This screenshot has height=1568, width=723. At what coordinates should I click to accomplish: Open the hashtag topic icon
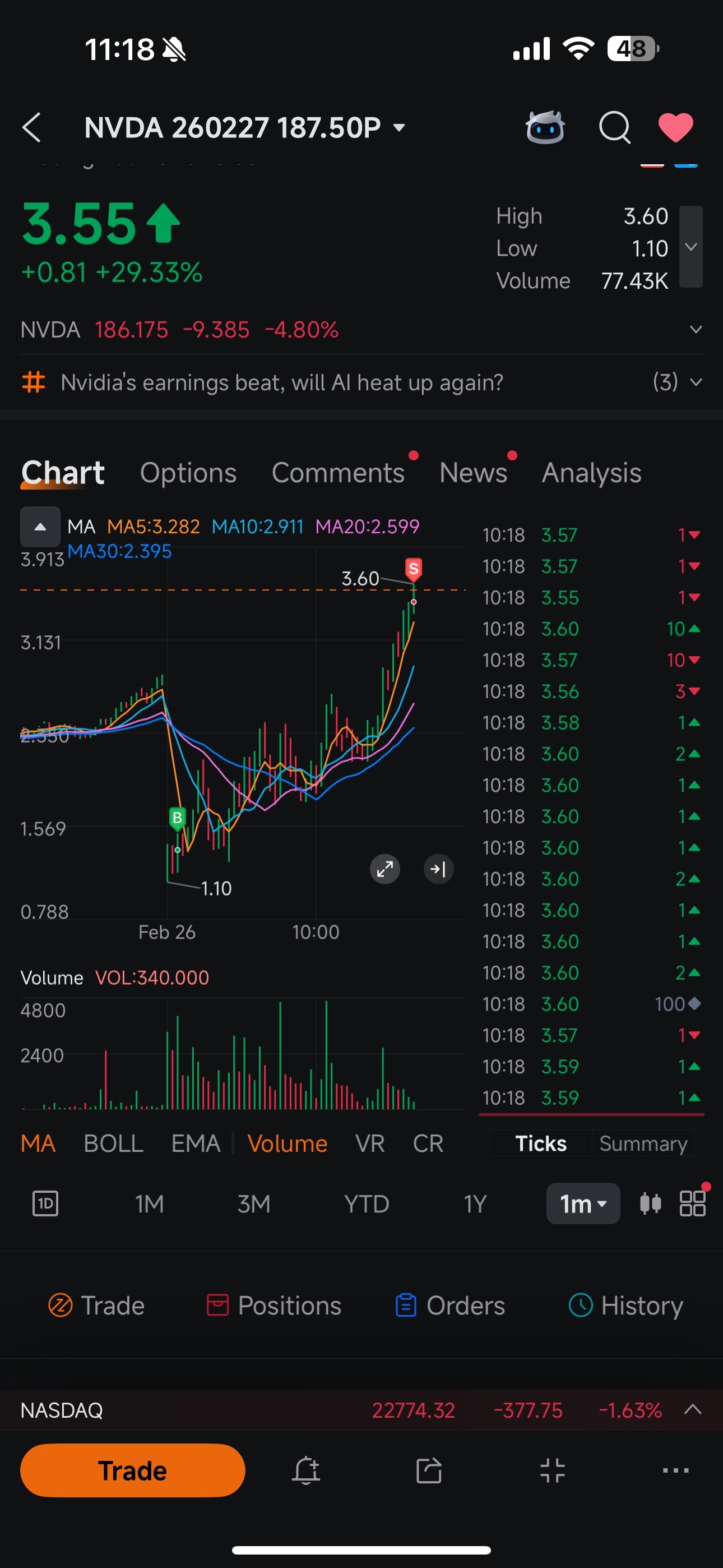(x=34, y=382)
